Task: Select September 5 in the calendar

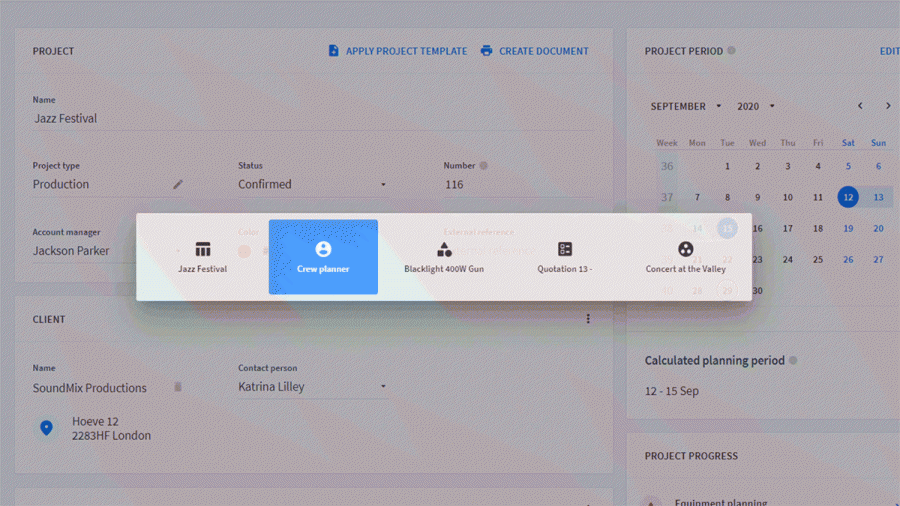Action: click(848, 166)
